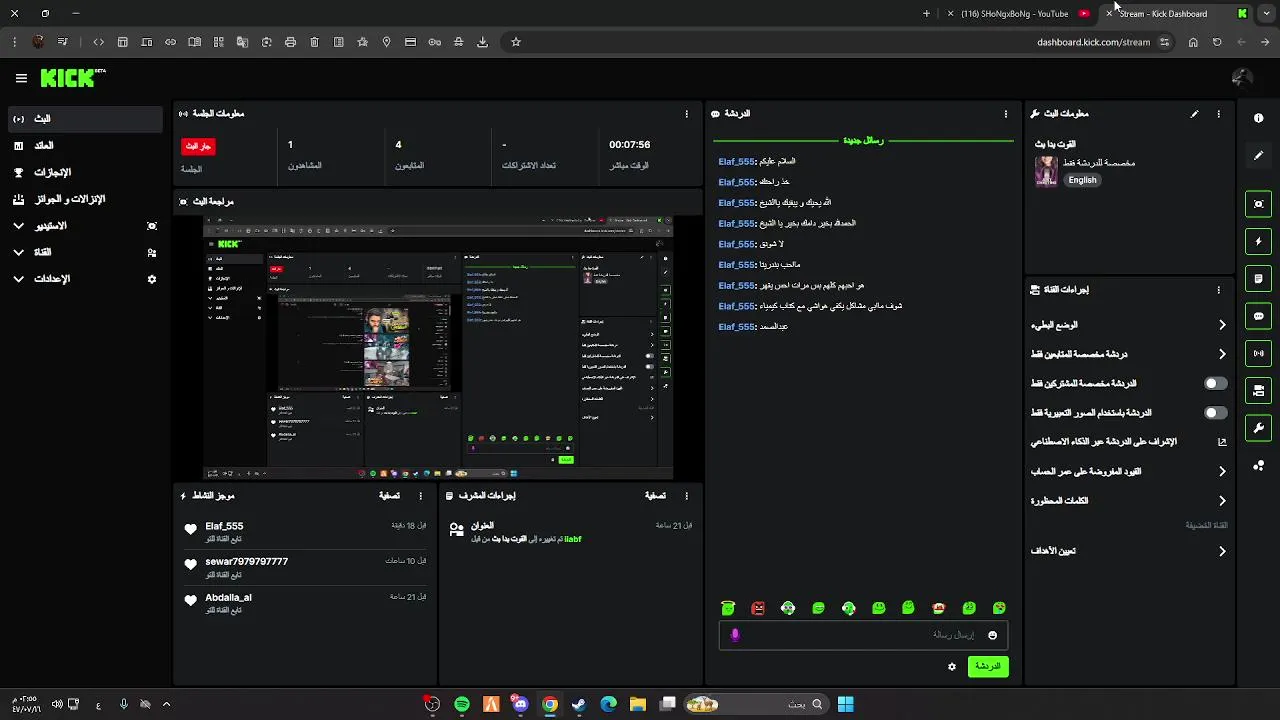
Task: Toggle stream preview widget icon in right rail
Action: pos(1258,204)
